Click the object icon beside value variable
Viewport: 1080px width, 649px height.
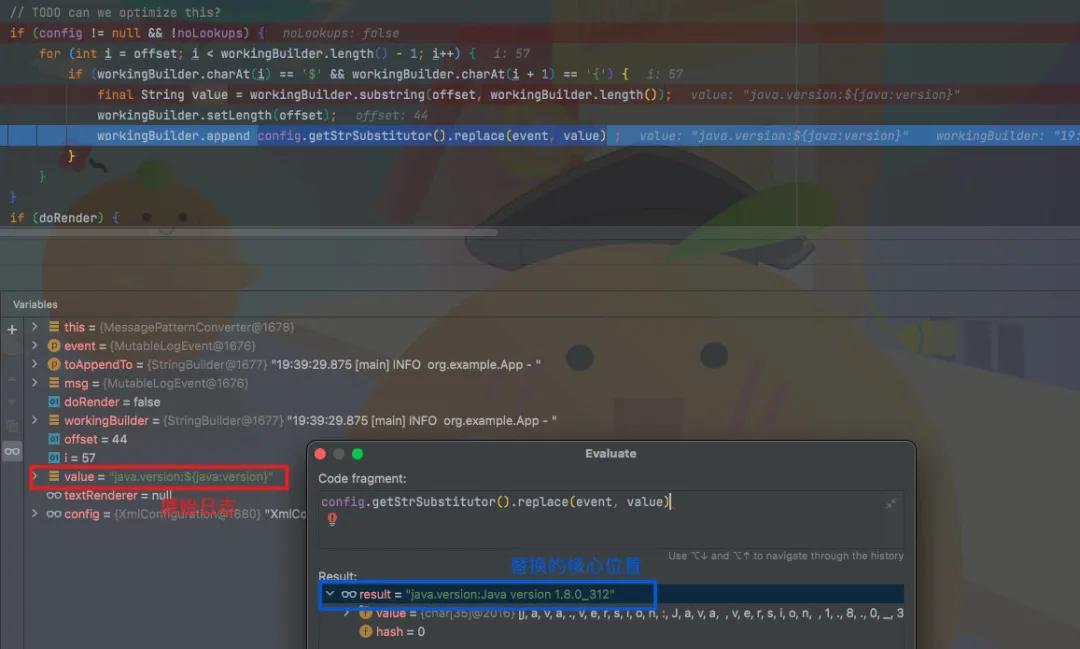(54, 476)
